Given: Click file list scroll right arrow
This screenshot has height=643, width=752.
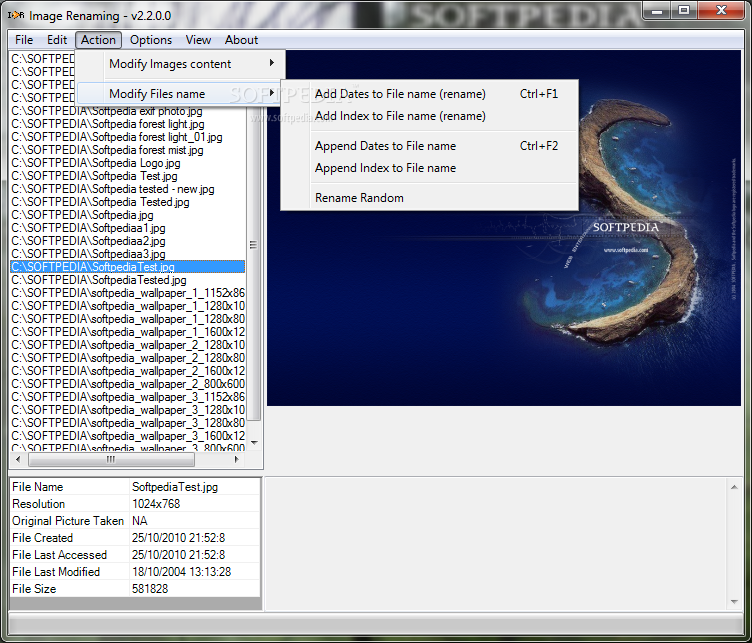Looking at the screenshot, I should coord(236,459).
